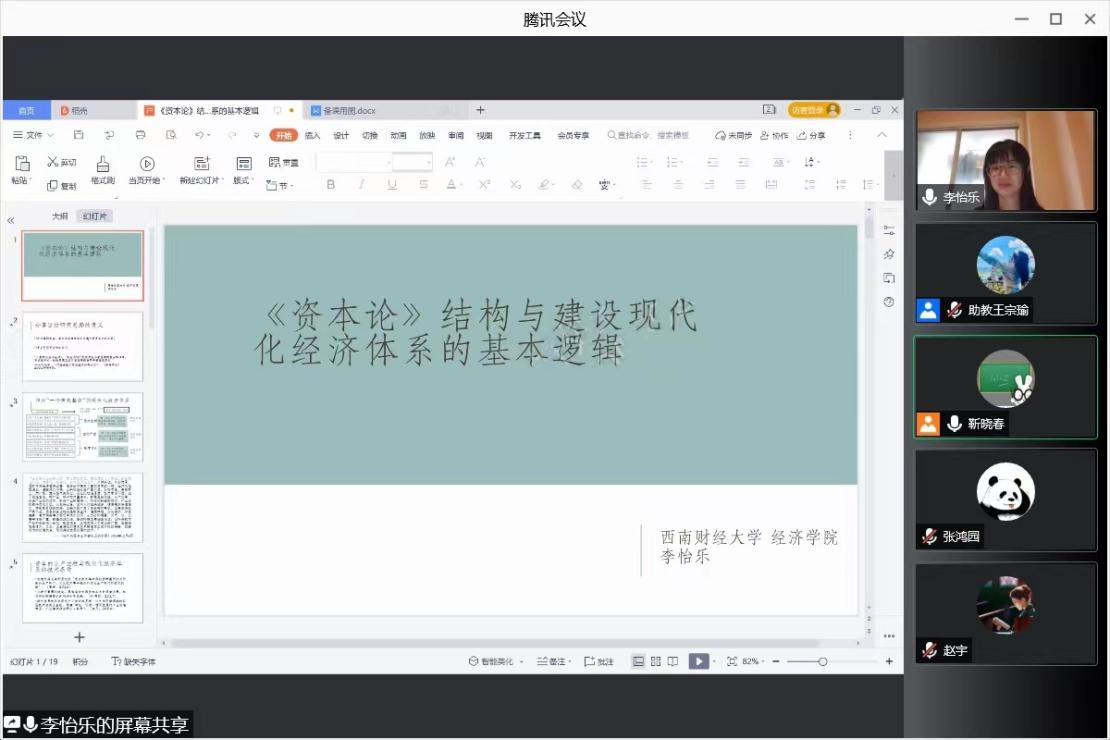Image resolution: width=1110 pixels, height=740 pixels.
Task: Select slide 3 thumbnail in the panel
Action: click(x=83, y=427)
